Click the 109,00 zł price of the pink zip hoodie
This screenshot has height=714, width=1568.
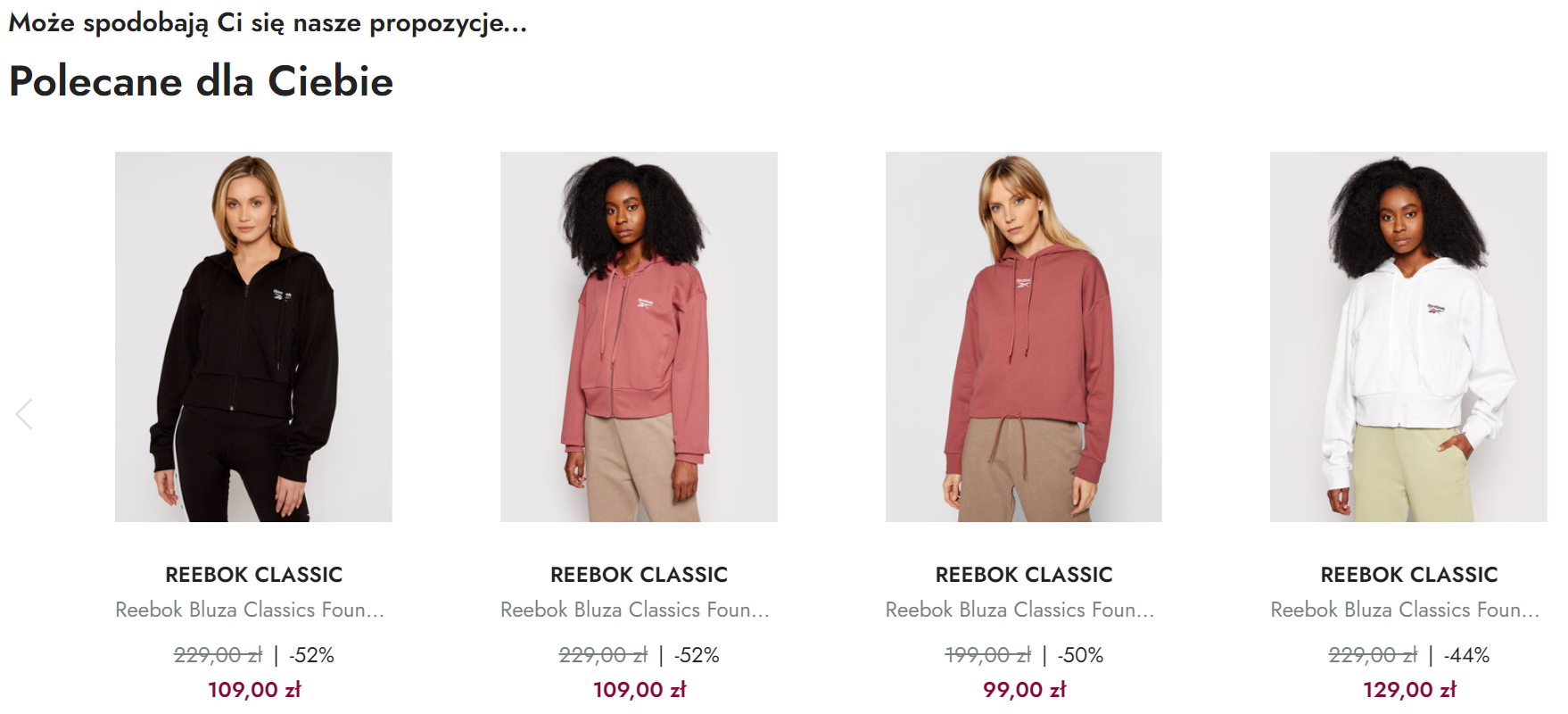click(640, 690)
